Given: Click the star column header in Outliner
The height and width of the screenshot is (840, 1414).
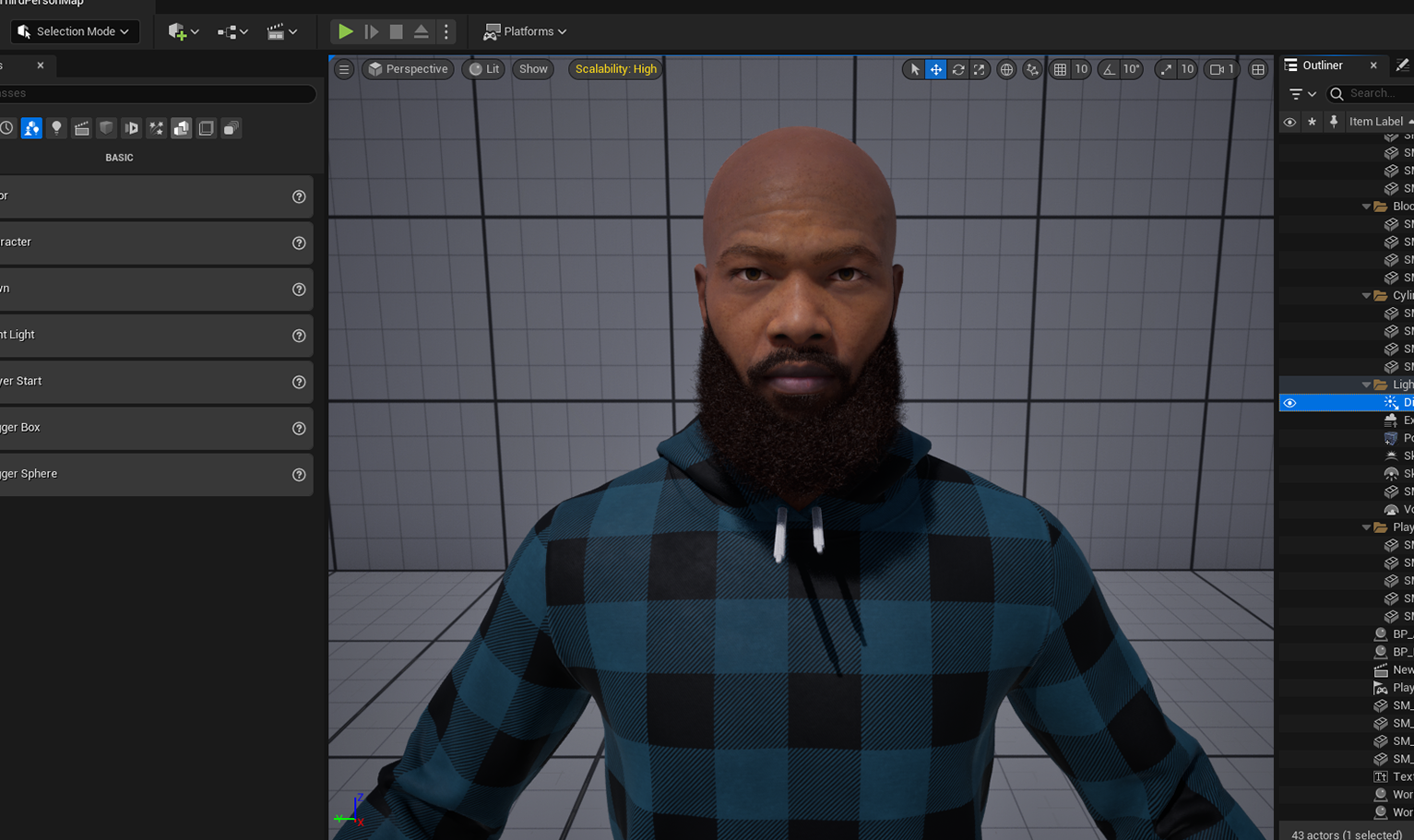Looking at the screenshot, I should (1312, 122).
